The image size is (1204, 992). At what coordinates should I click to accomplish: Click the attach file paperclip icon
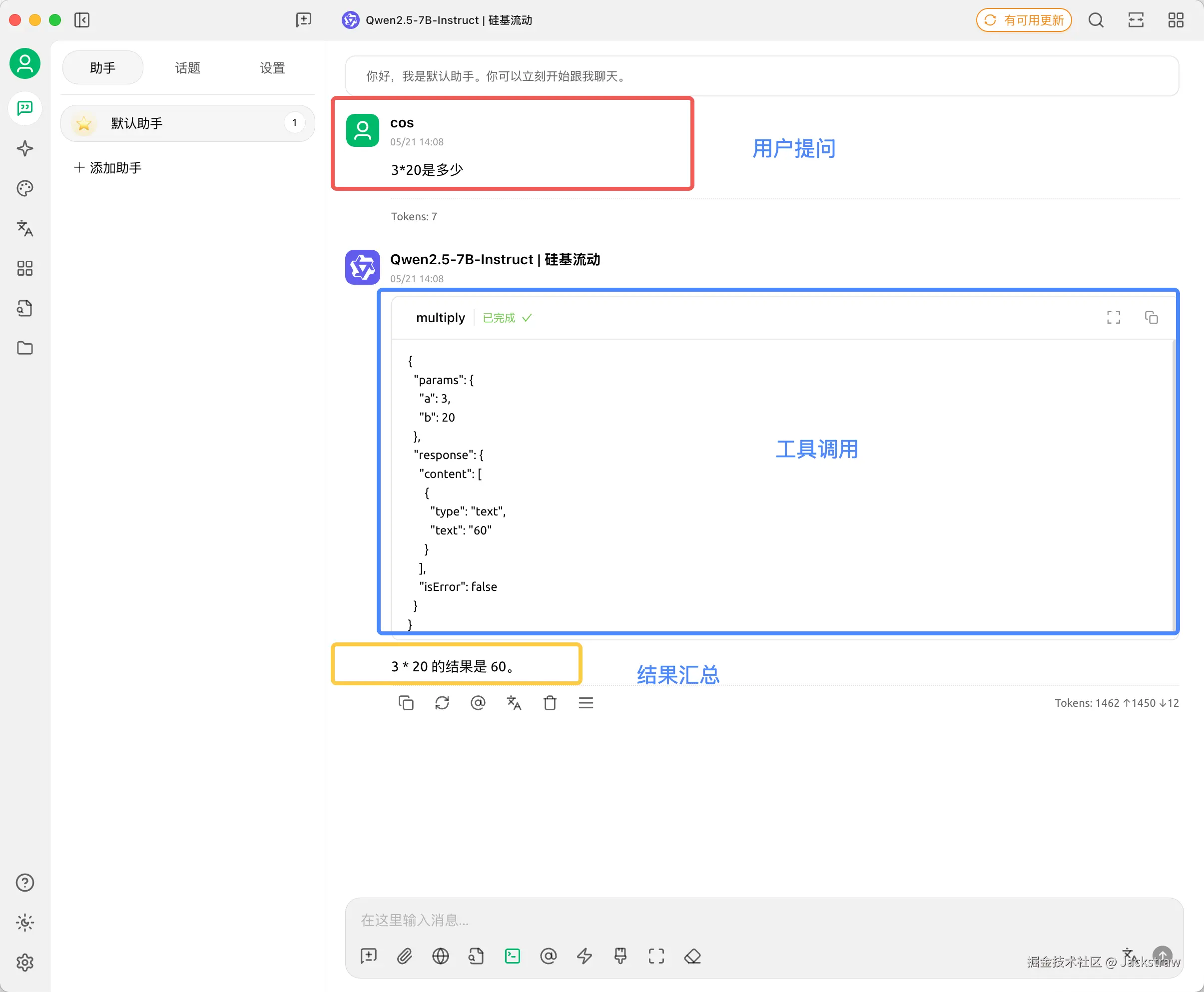pyautogui.click(x=405, y=956)
